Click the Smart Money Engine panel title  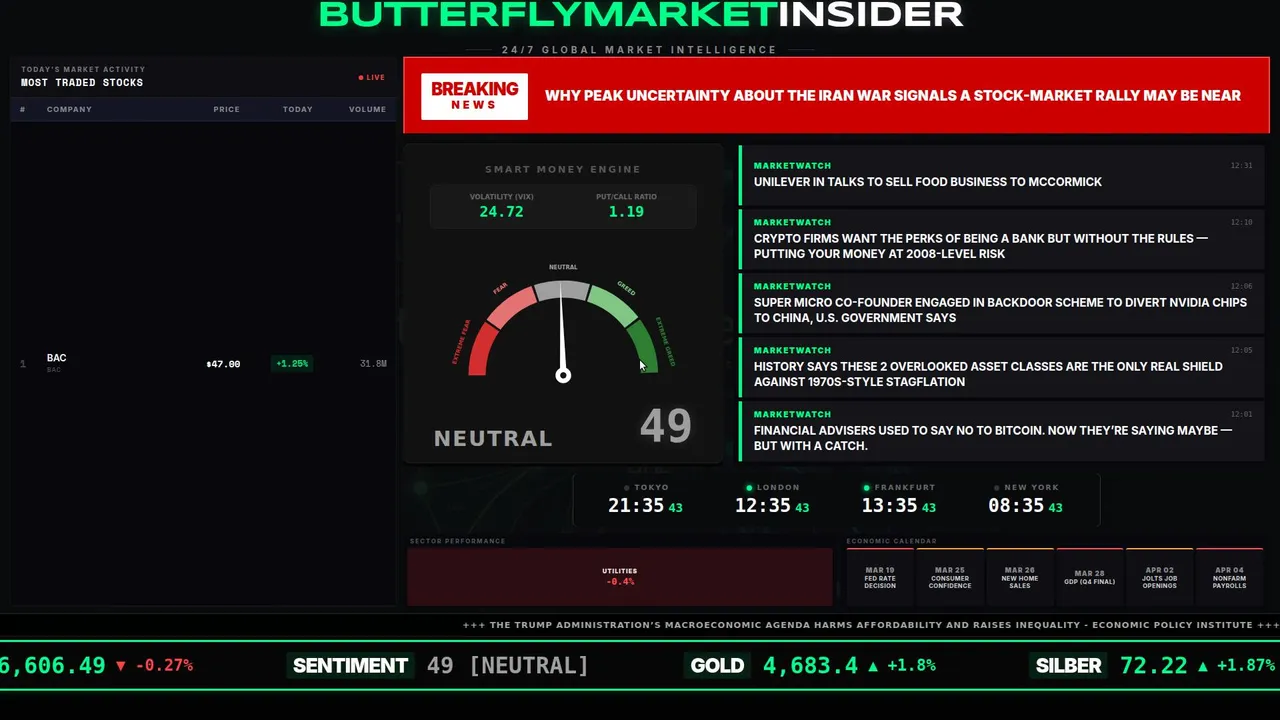(563, 169)
